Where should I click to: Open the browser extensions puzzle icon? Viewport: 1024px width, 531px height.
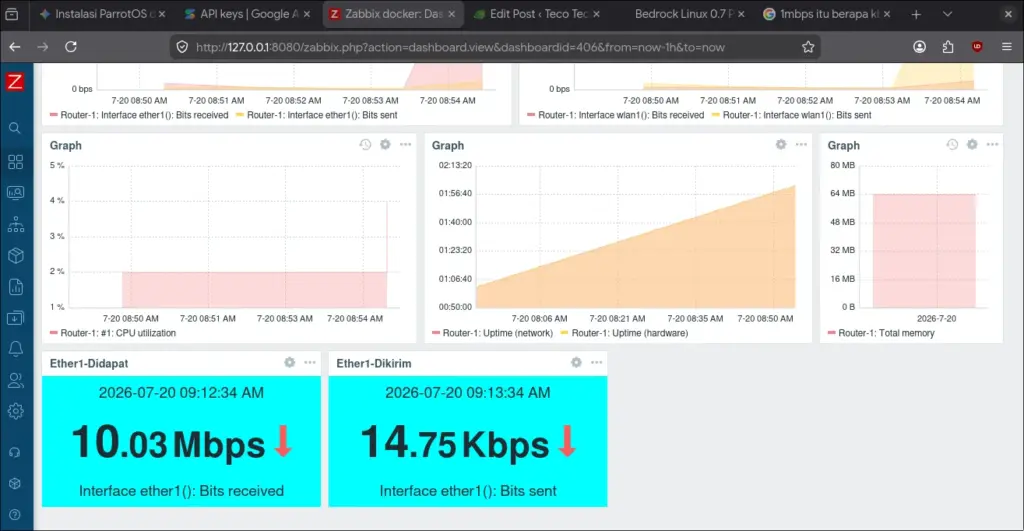(x=948, y=47)
